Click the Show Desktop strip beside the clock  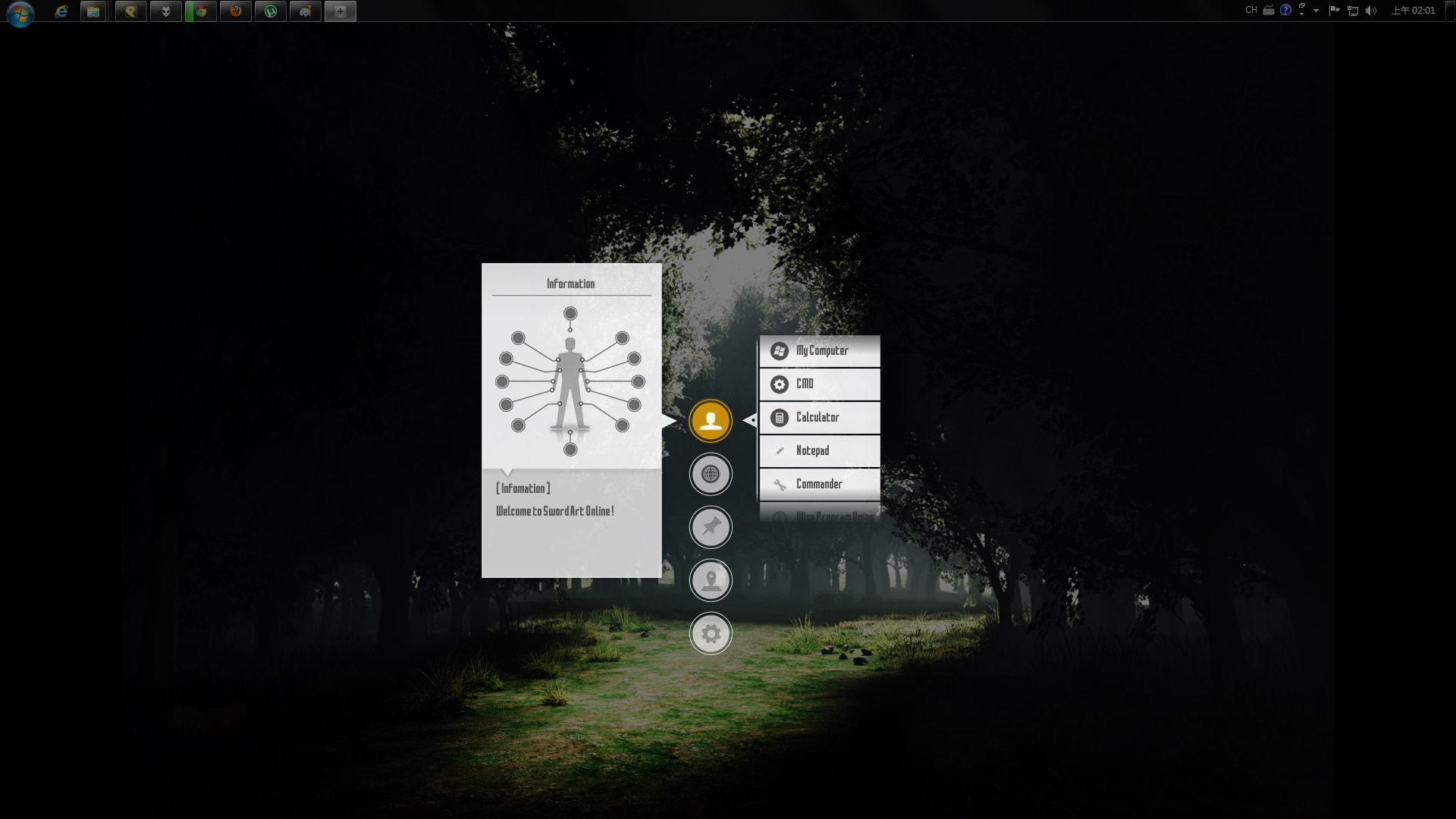pos(1450,11)
